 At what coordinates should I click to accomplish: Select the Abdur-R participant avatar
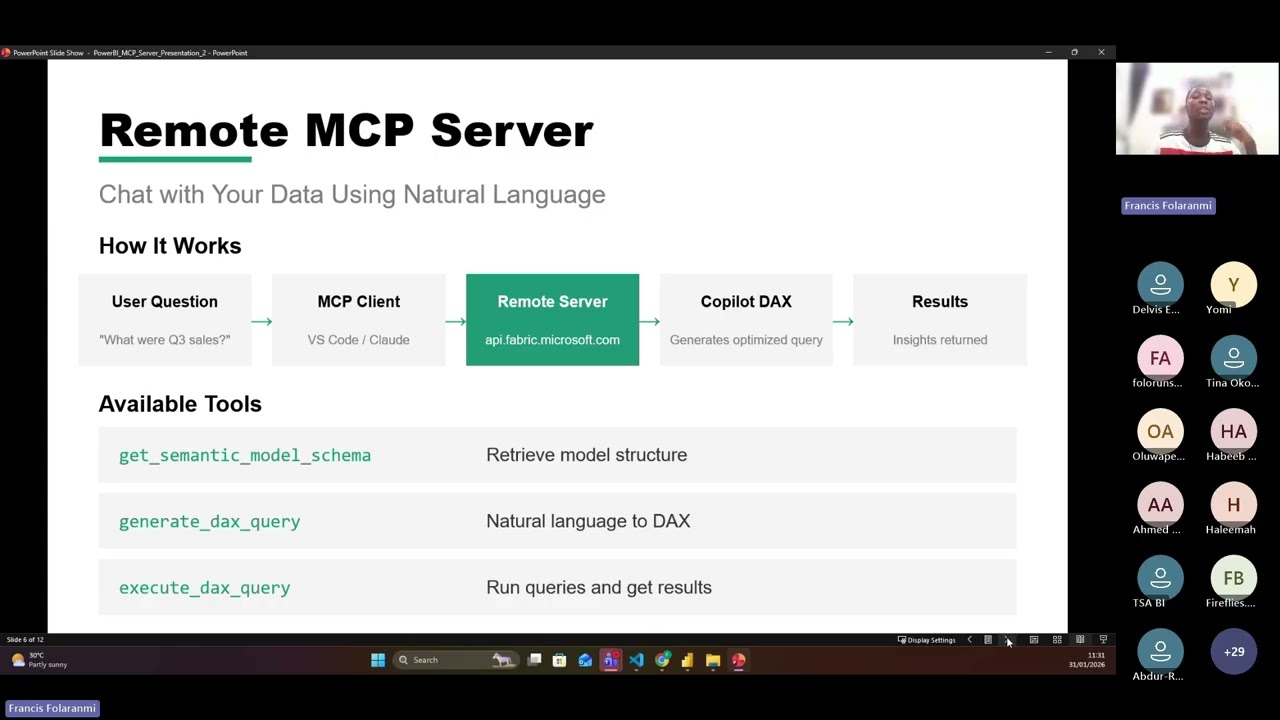click(1160, 652)
